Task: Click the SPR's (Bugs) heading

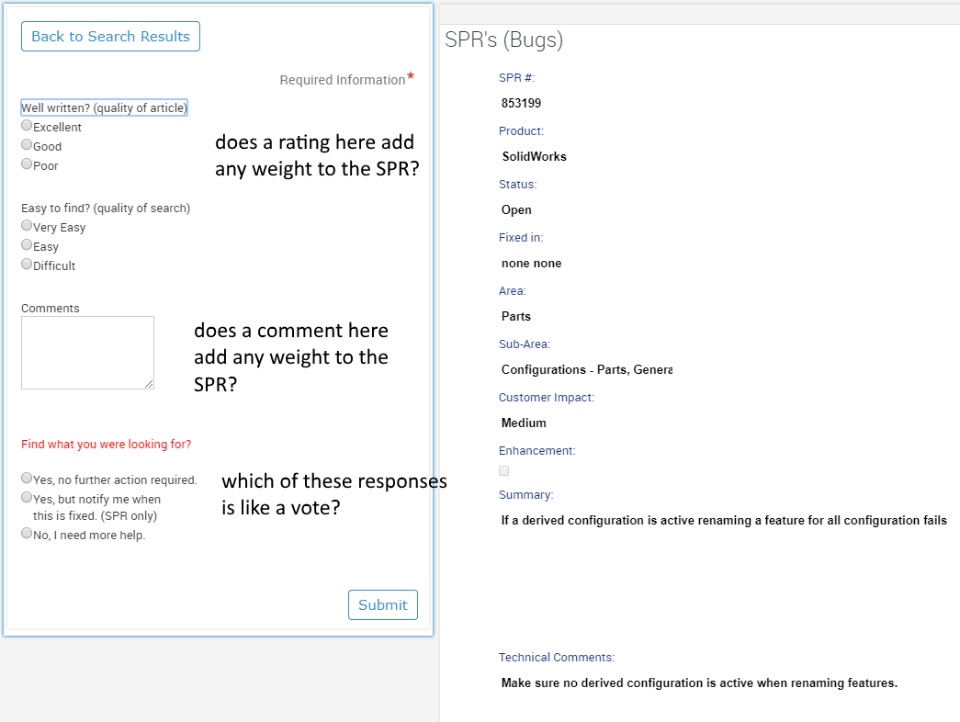Action: click(504, 39)
